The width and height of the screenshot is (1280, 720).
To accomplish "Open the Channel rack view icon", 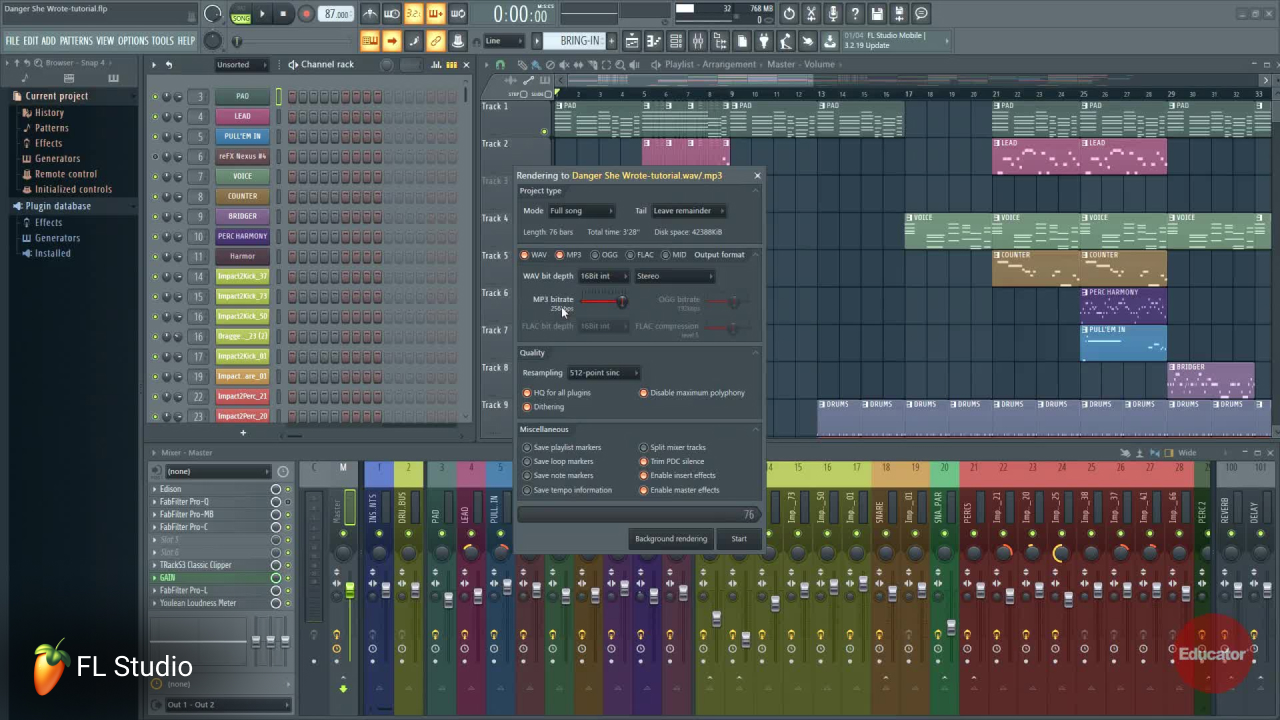I will (676, 41).
